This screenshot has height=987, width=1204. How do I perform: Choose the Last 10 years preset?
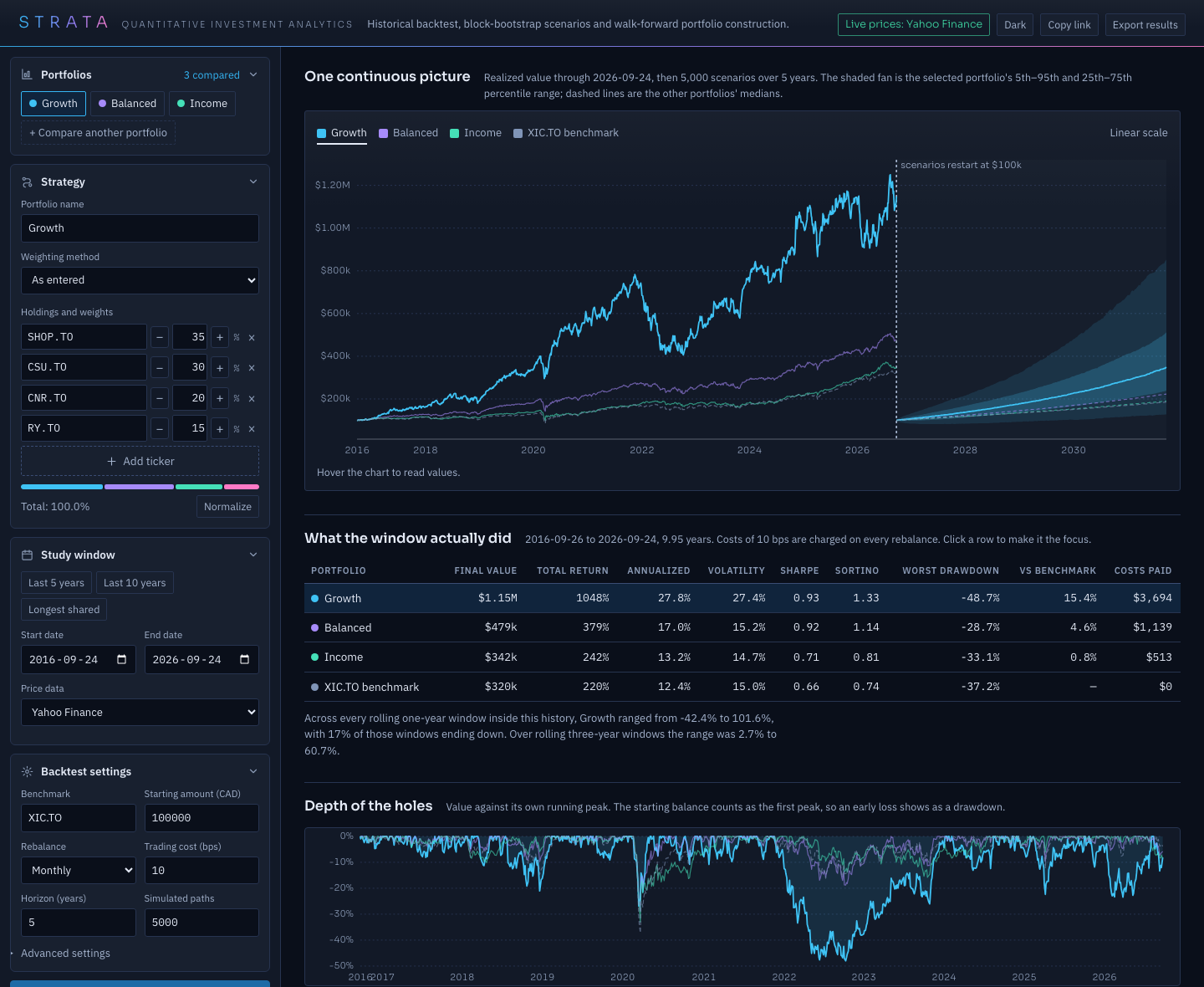tap(135, 583)
